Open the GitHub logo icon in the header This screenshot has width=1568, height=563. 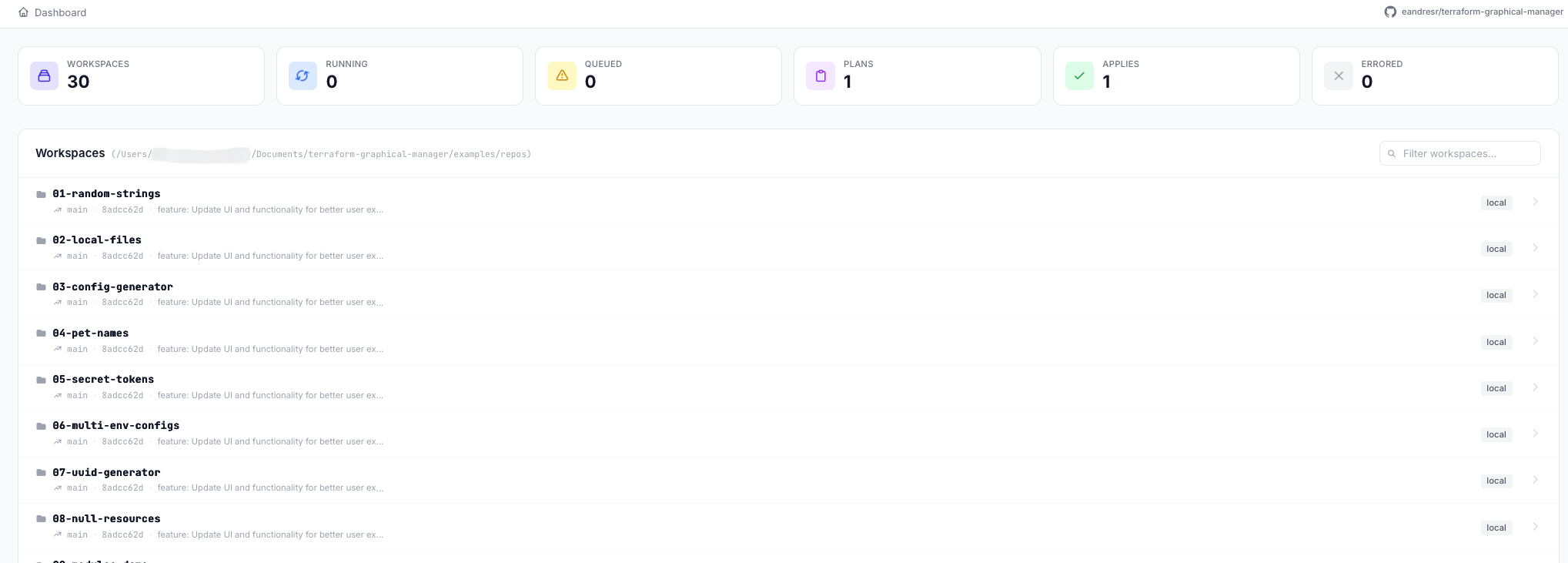point(1390,12)
